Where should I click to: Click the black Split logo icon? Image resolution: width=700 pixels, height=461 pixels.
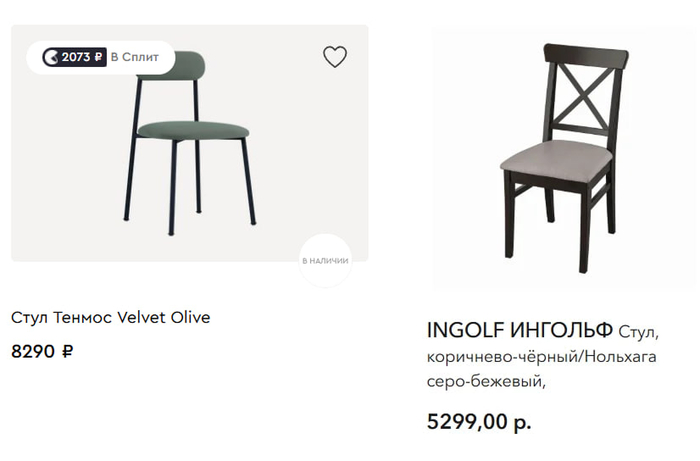click(x=50, y=57)
